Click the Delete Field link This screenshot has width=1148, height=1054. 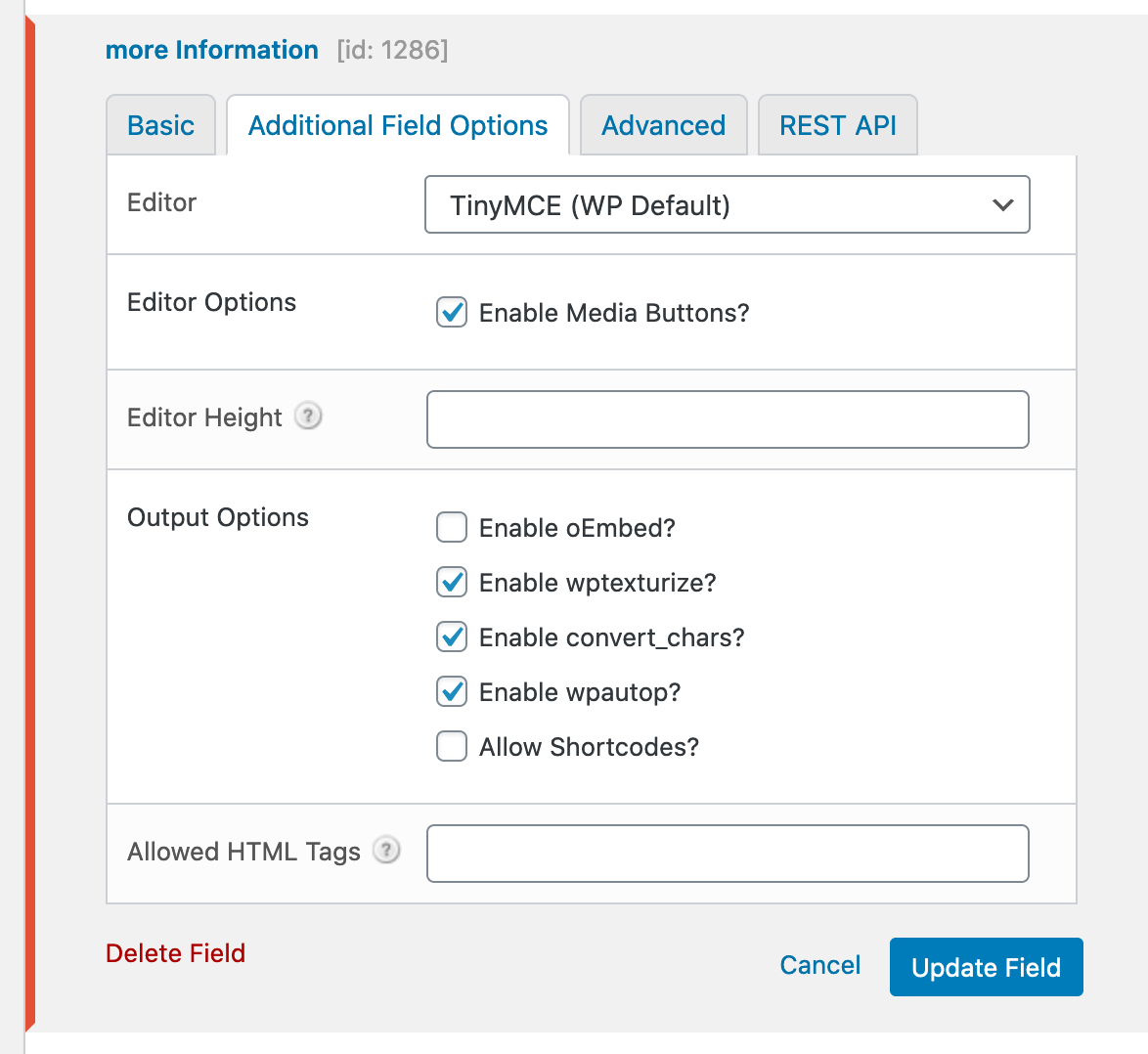(176, 953)
